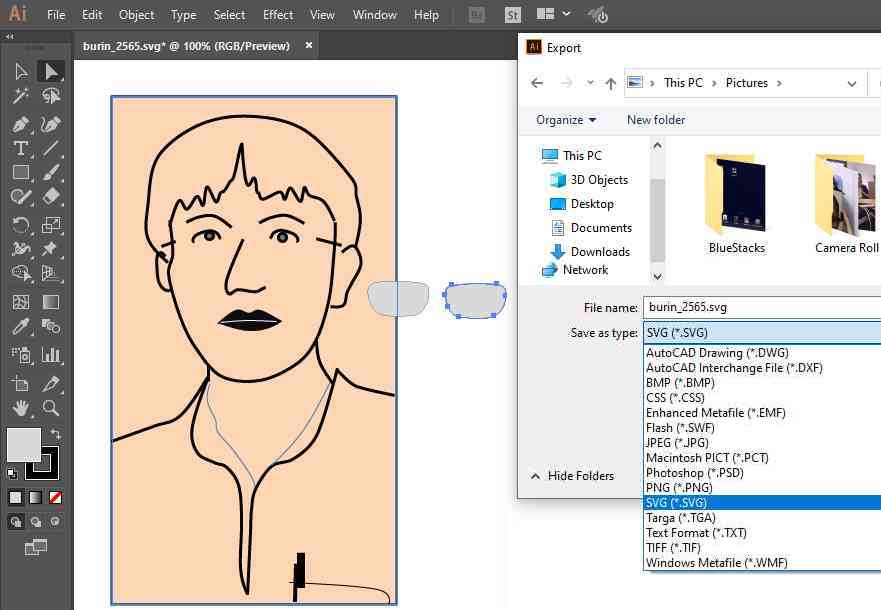Click the New folder button
The width and height of the screenshot is (881, 610).
[x=656, y=120]
